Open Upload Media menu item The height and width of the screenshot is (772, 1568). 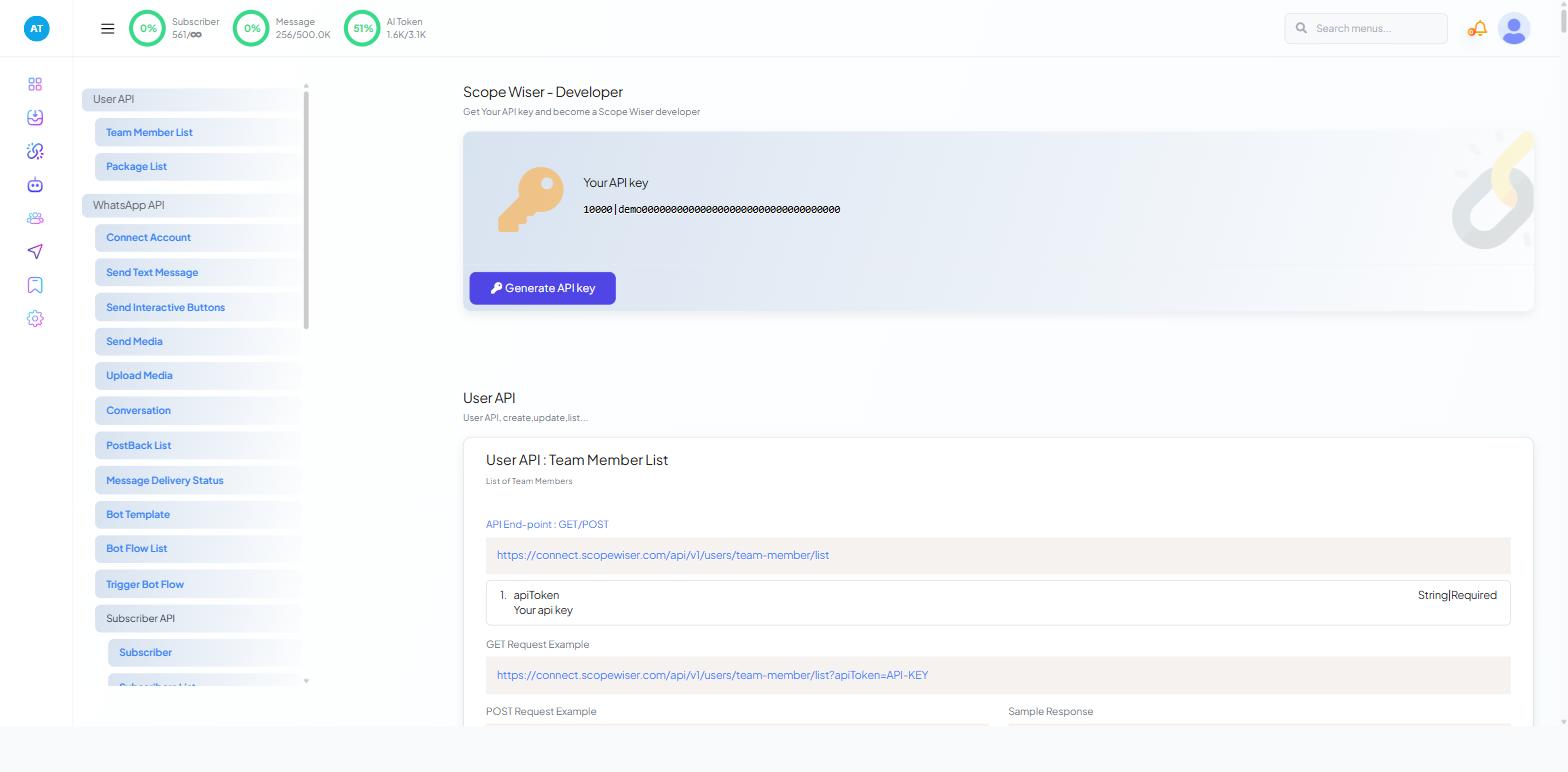[x=198, y=375]
